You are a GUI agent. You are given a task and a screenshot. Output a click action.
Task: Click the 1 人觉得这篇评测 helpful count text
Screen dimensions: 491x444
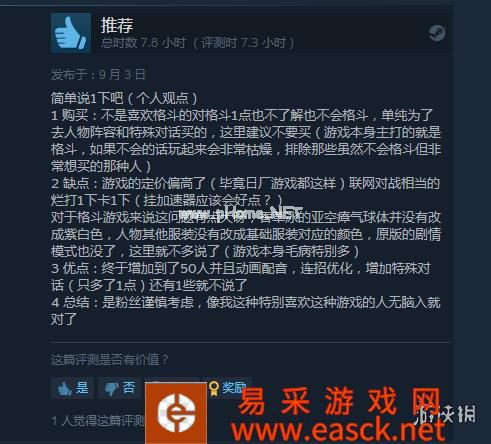click(98, 421)
